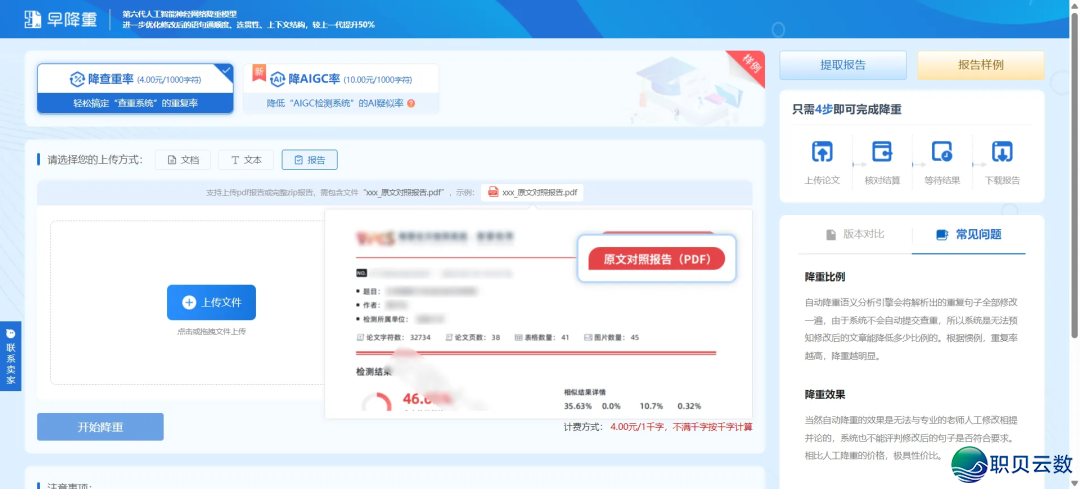Click the 核对结算 step icon
1080x489 pixels.
tap(882, 152)
